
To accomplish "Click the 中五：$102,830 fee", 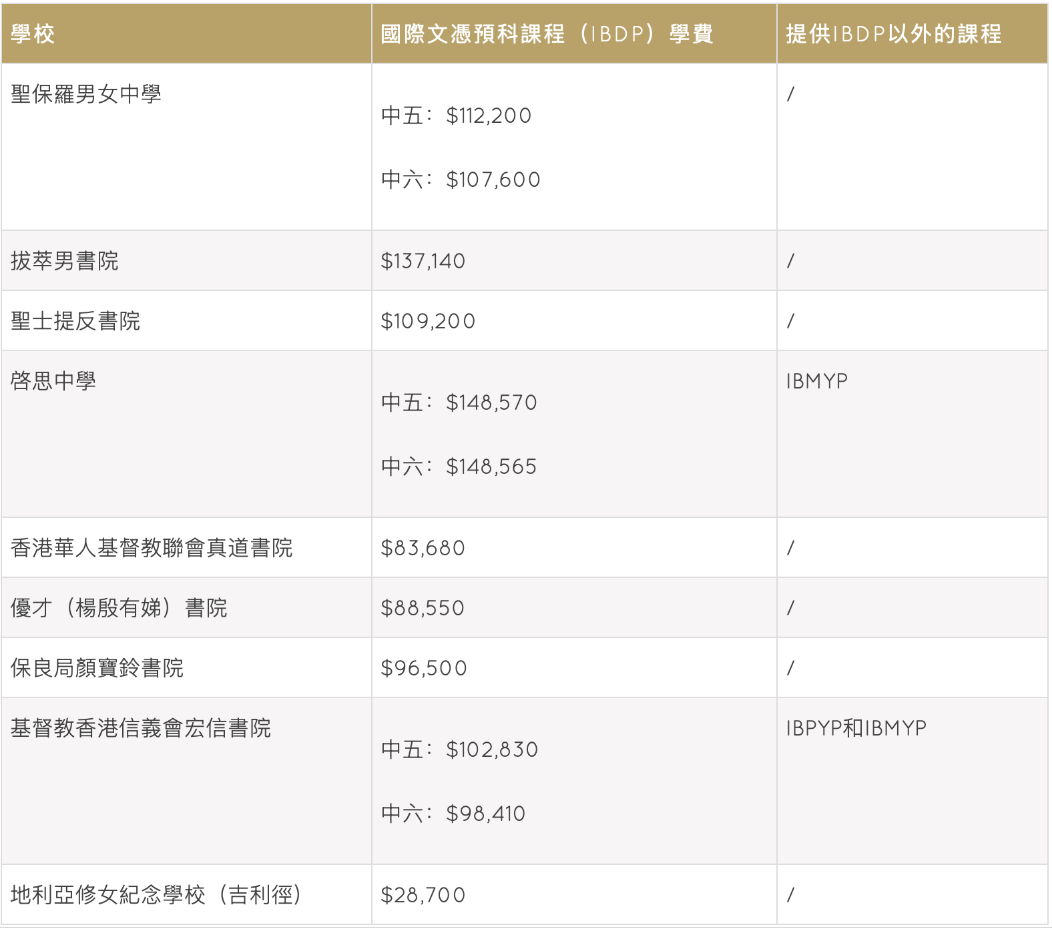I will 460,749.
